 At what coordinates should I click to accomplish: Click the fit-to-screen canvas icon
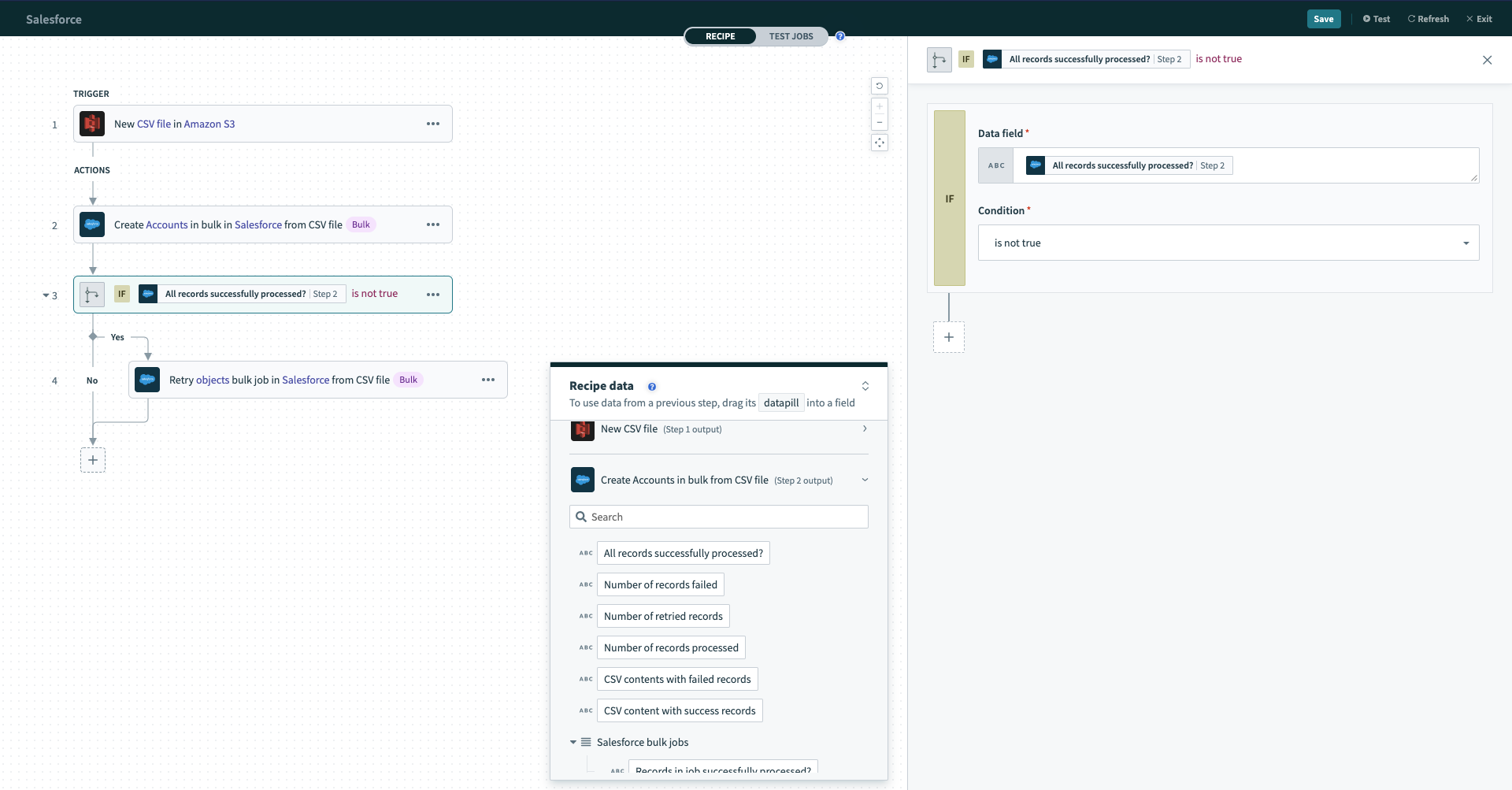point(880,143)
